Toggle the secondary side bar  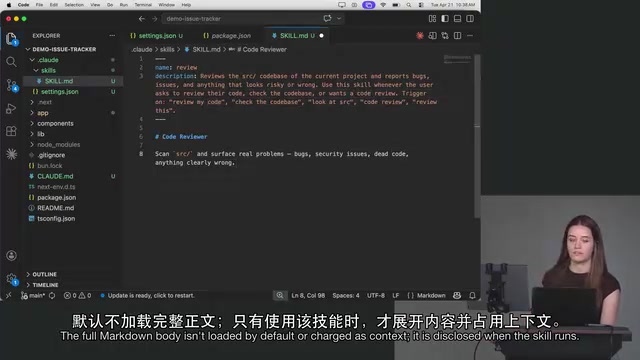point(470,19)
